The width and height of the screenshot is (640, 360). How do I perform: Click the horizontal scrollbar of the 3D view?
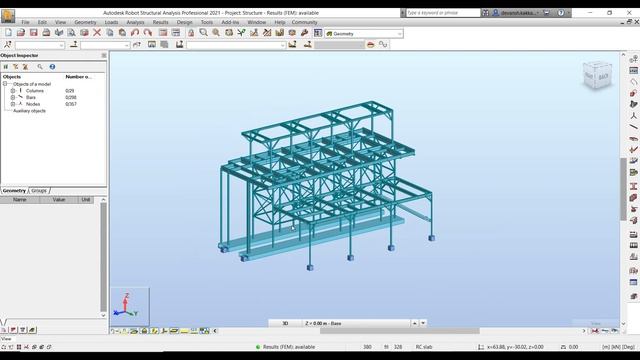(x=400, y=331)
